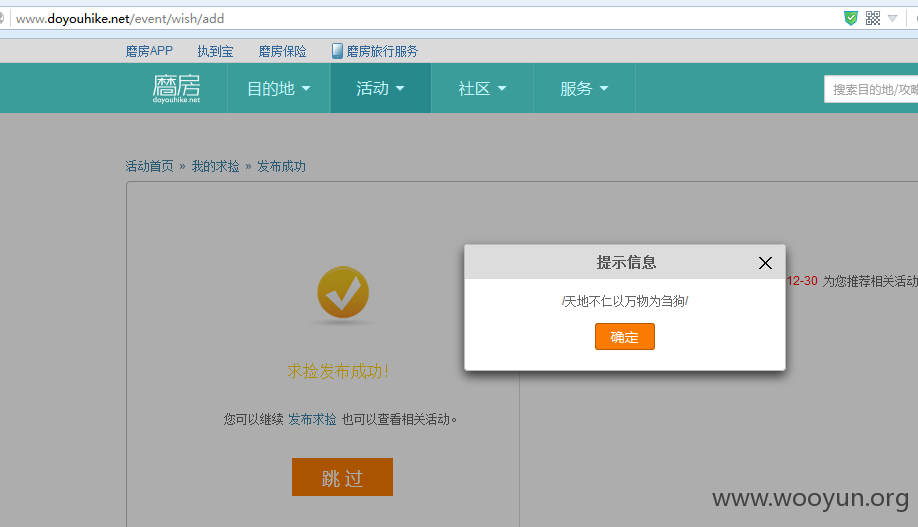The image size is (918, 527).
Task: Click the 为您推荐相关活动 text
Action: tap(870, 282)
